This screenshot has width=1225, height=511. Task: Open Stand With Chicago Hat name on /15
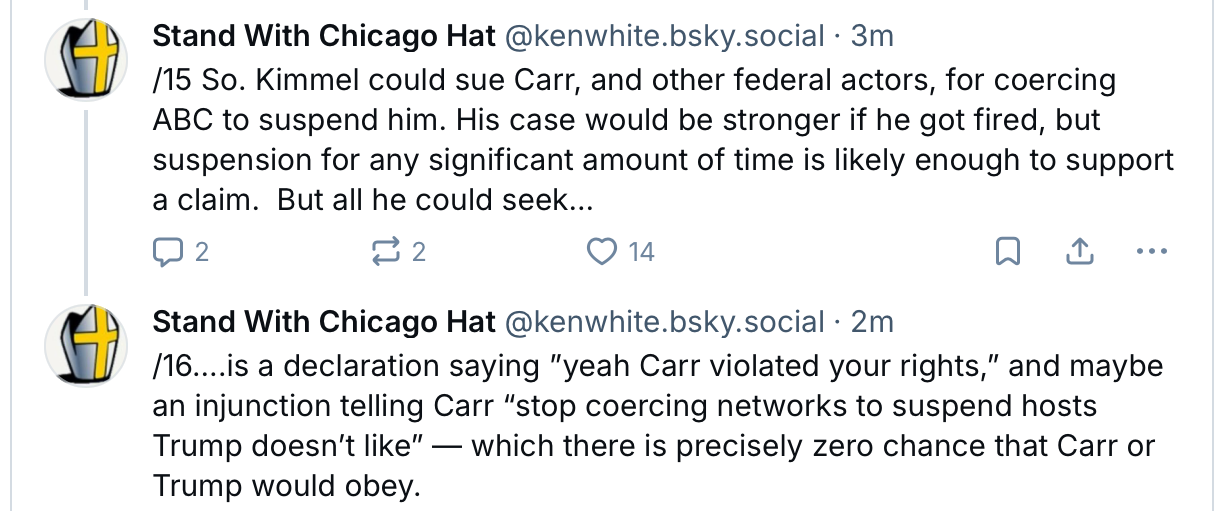[324, 37]
